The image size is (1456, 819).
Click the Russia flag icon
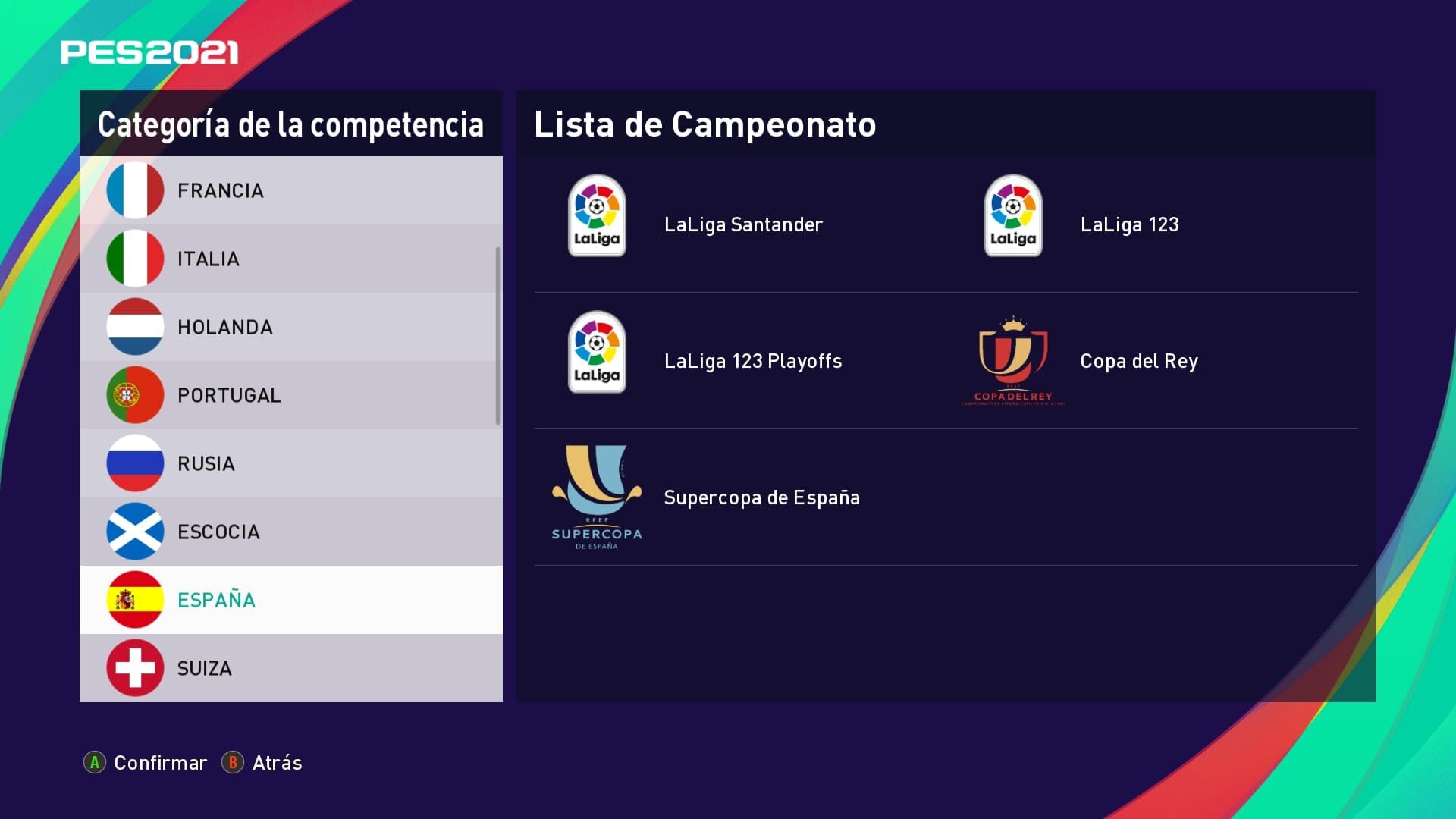135,463
